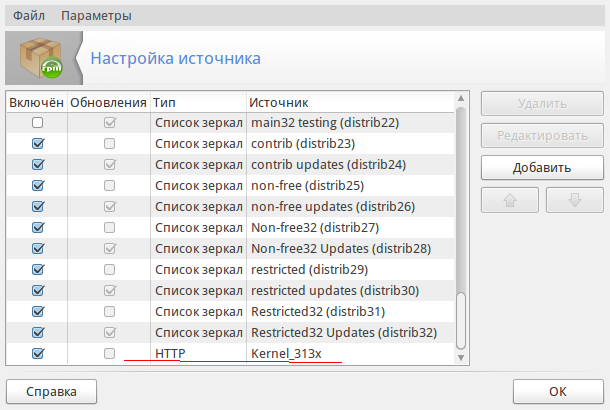Click the move up arrow button

[x=509, y=199]
